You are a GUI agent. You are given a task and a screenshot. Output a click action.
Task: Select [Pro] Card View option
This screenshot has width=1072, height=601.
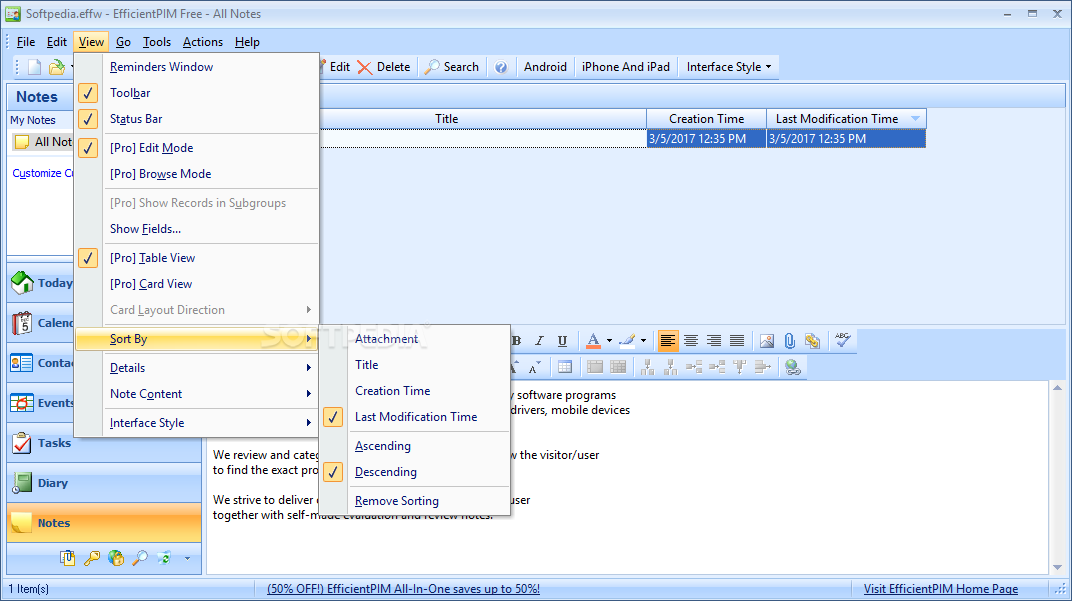click(x=197, y=284)
